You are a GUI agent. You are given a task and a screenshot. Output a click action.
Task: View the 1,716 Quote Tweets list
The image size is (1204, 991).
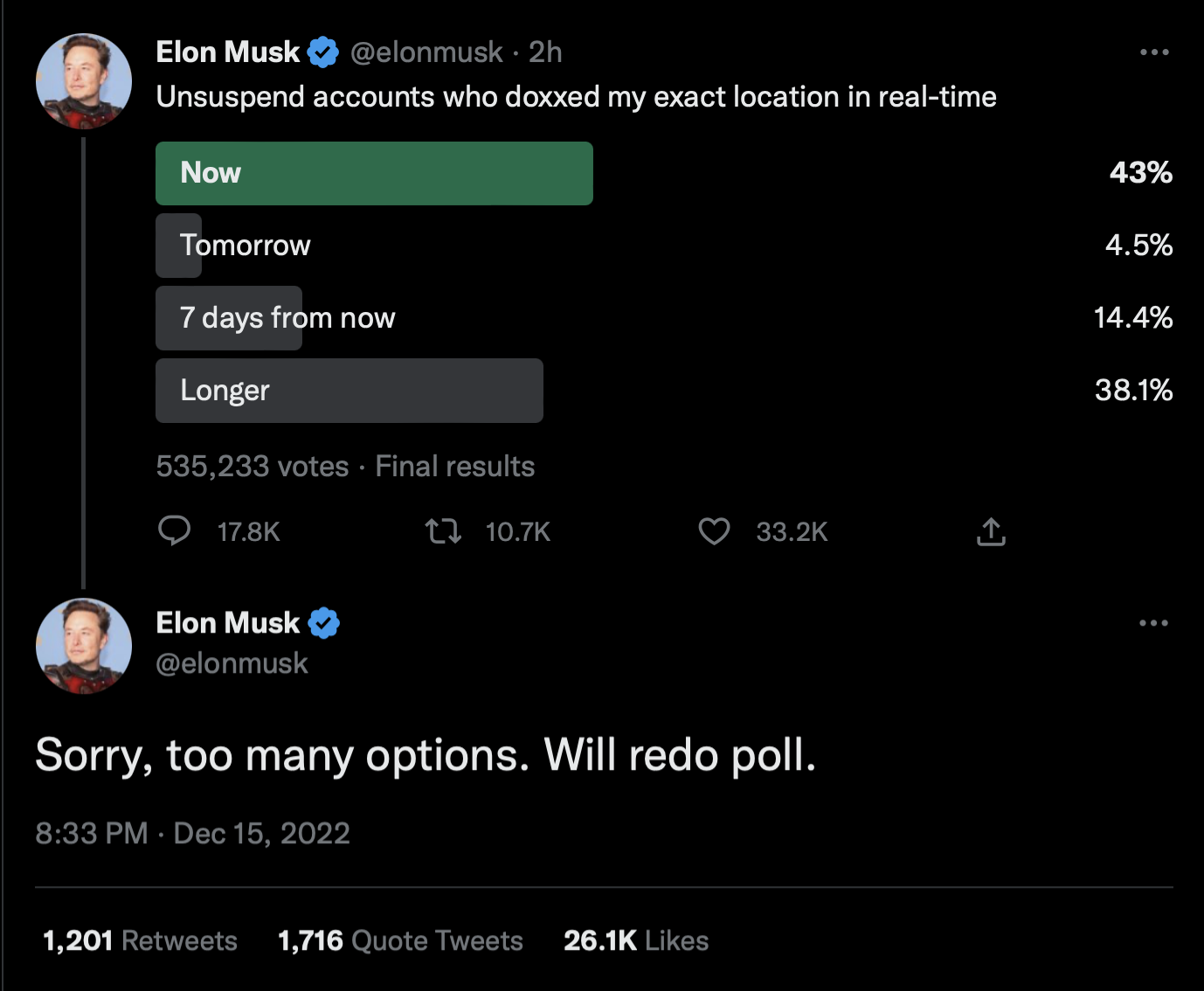tap(400, 940)
